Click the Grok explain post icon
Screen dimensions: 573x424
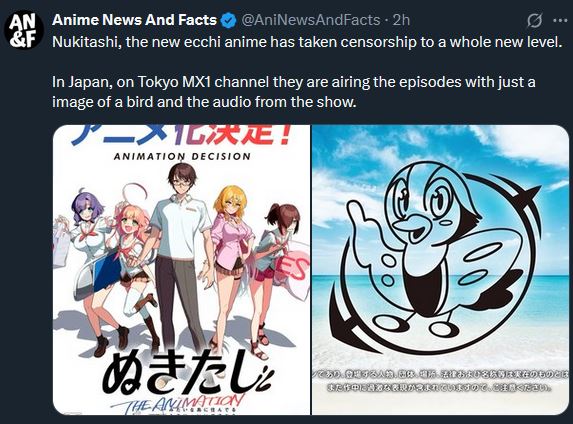[x=534, y=20]
